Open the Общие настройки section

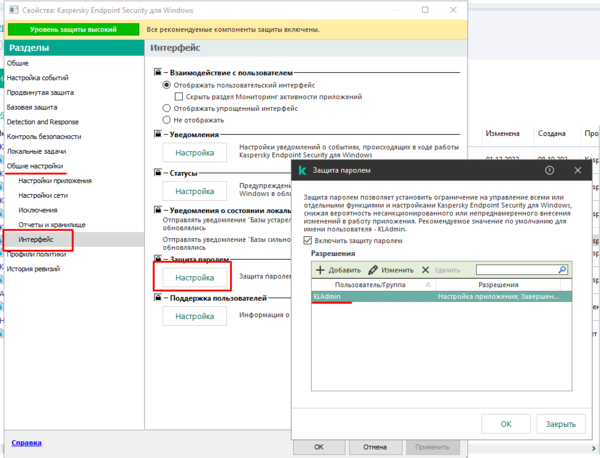click(36, 166)
